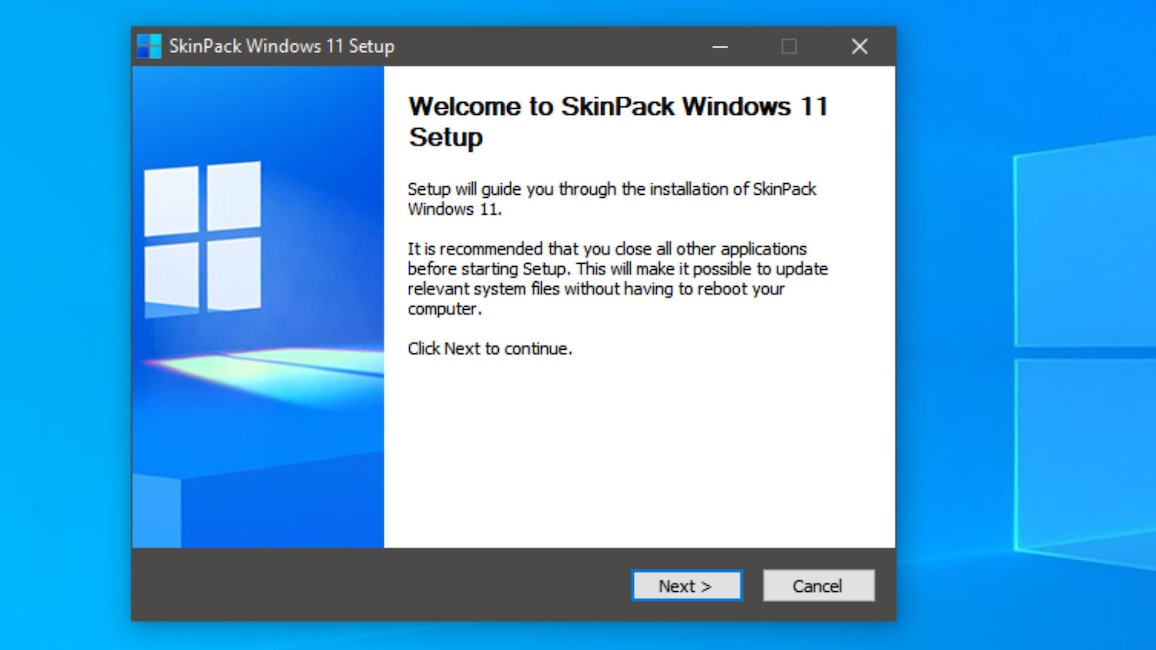The image size is (1156, 650).
Task: Click the SkinPack Windows 11 Setup title text
Action: [283, 46]
